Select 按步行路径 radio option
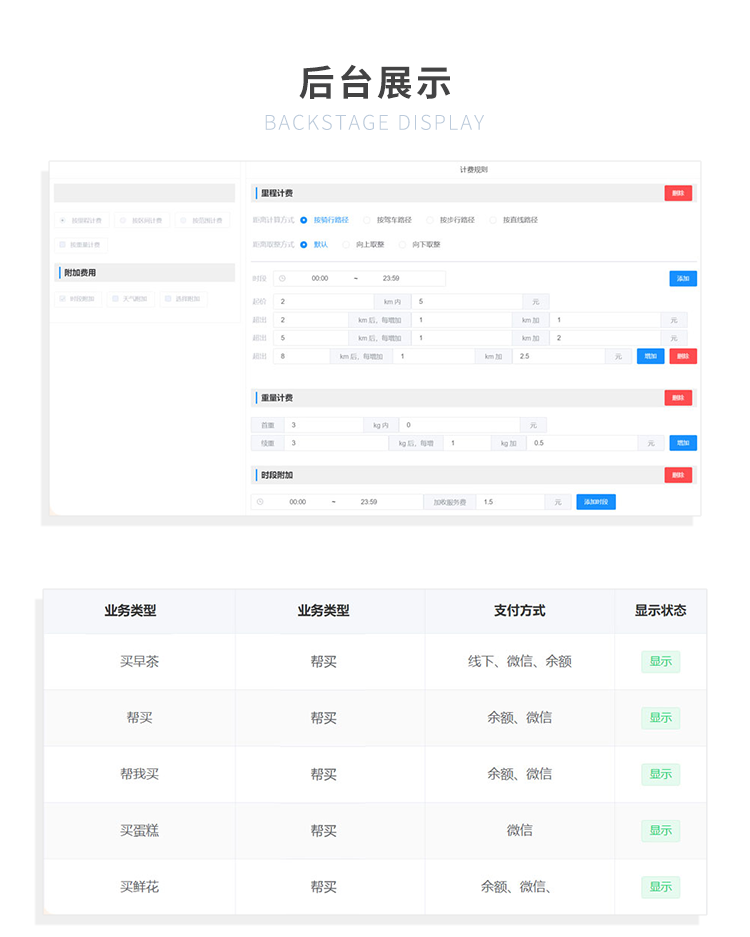Screen dimensions: 750x937 tap(430, 220)
